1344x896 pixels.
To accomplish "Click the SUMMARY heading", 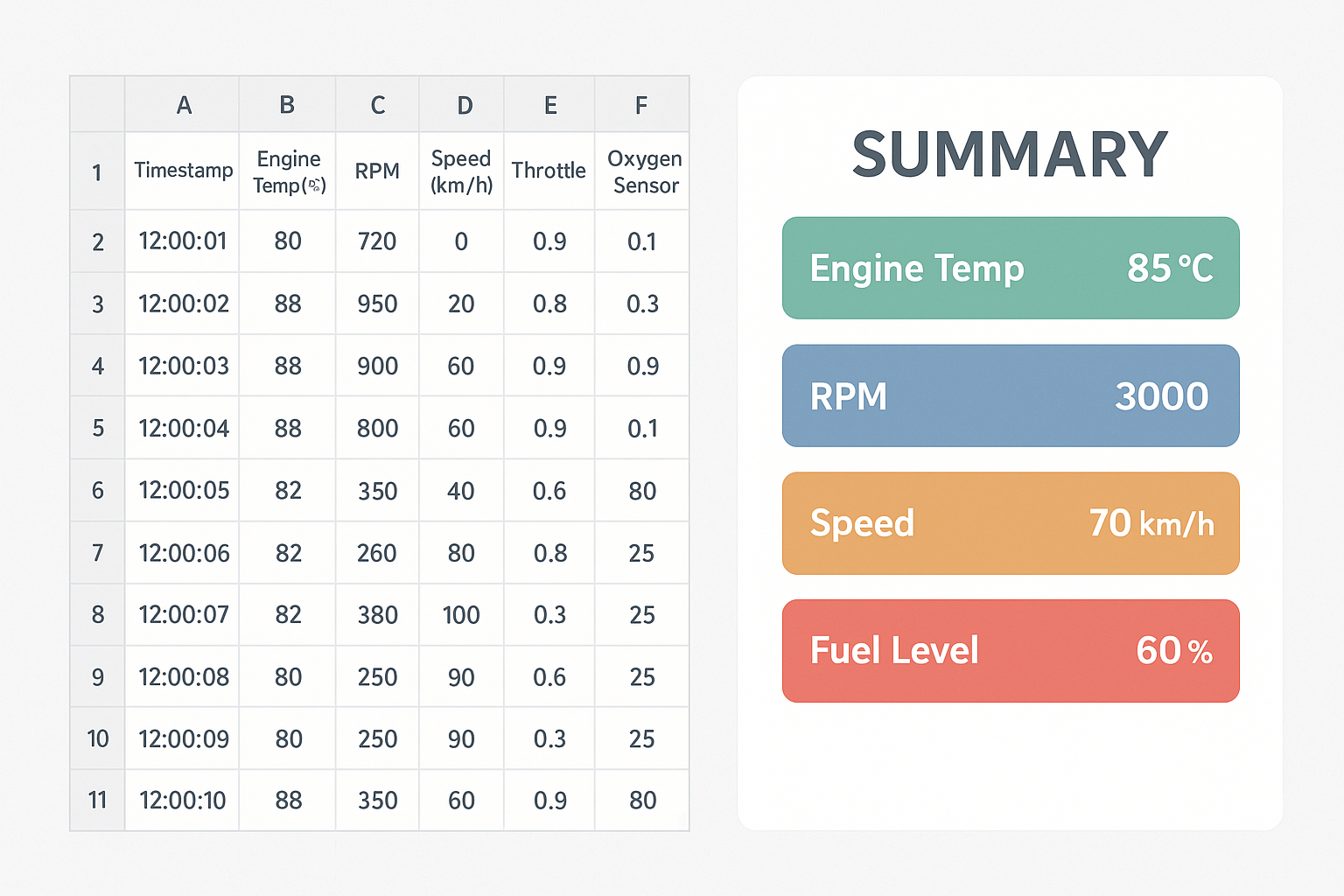I will click(1010, 154).
